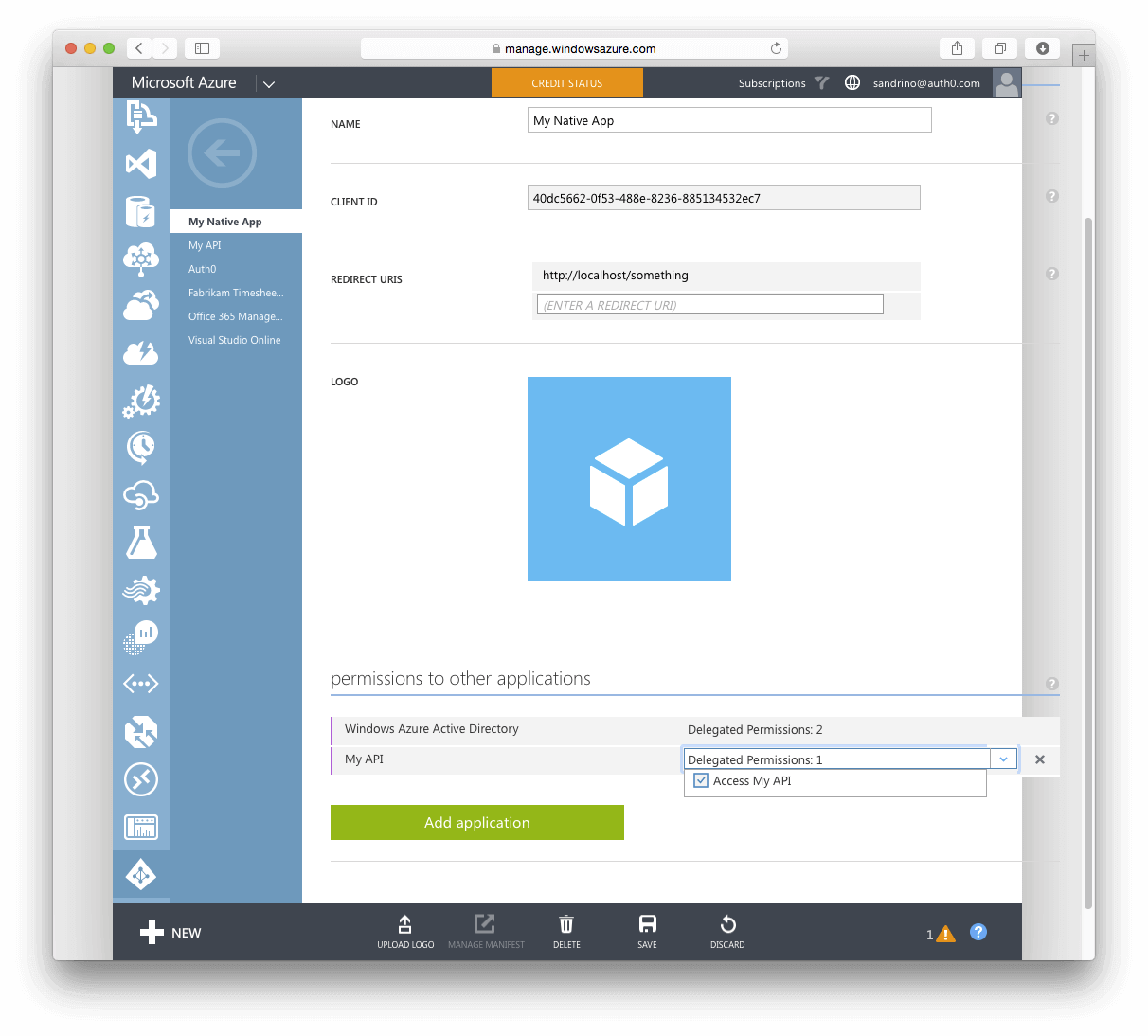The image size is (1148, 1036).
Task: Expand My API delegated permissions dropdown
Action: coord(1003,759)
